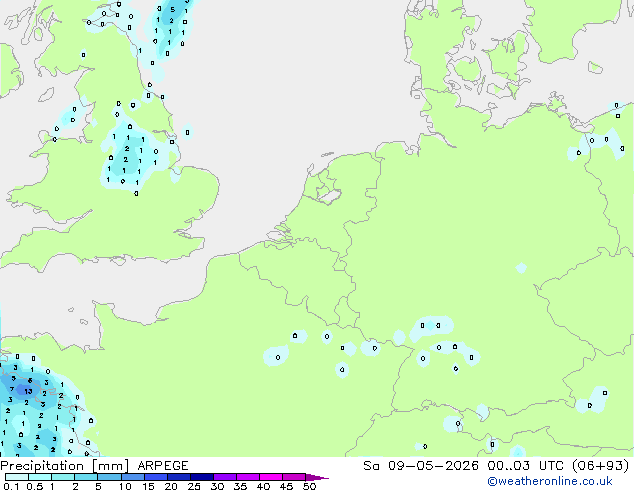
Task: Select the '50' legend scale label
Action: [309, 486]
